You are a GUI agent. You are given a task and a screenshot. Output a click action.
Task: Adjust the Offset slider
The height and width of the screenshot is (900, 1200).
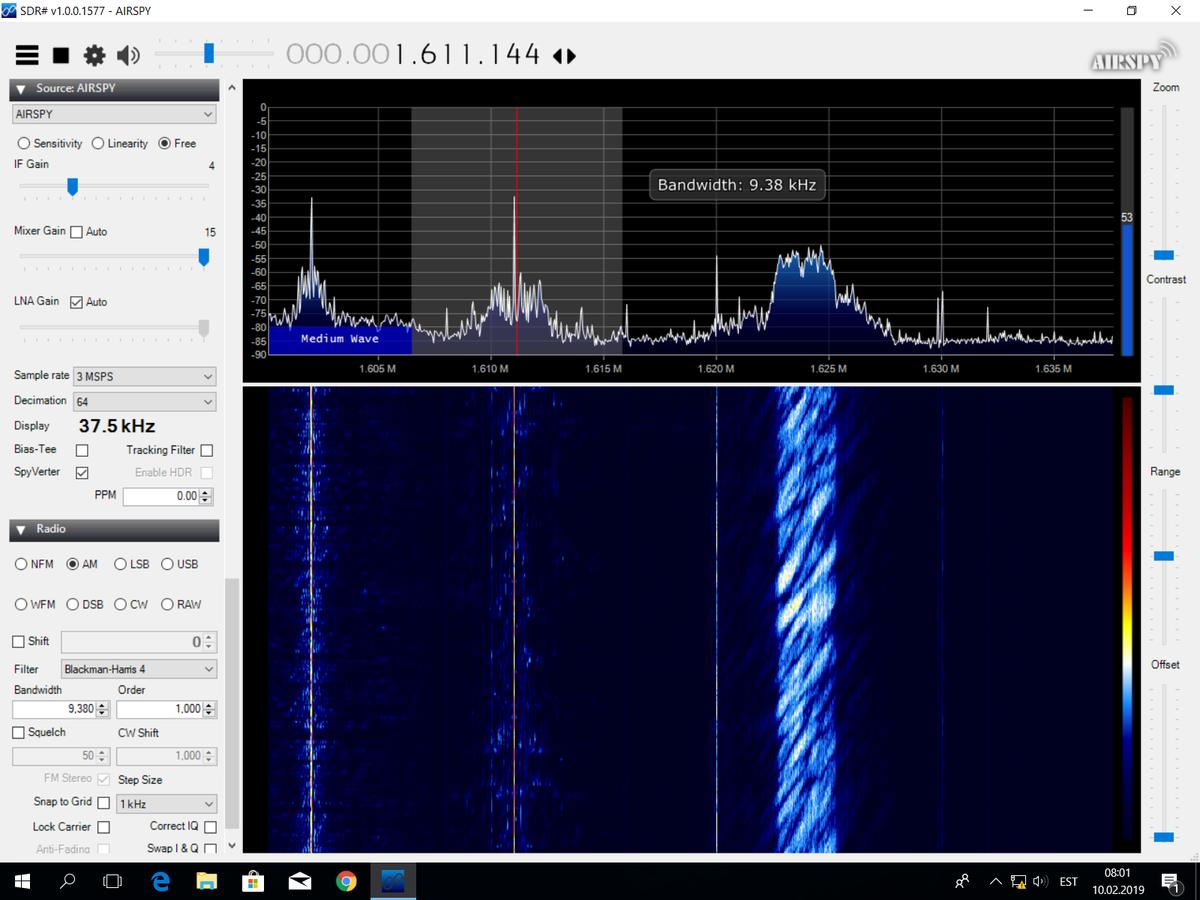tap(1163, 836)
